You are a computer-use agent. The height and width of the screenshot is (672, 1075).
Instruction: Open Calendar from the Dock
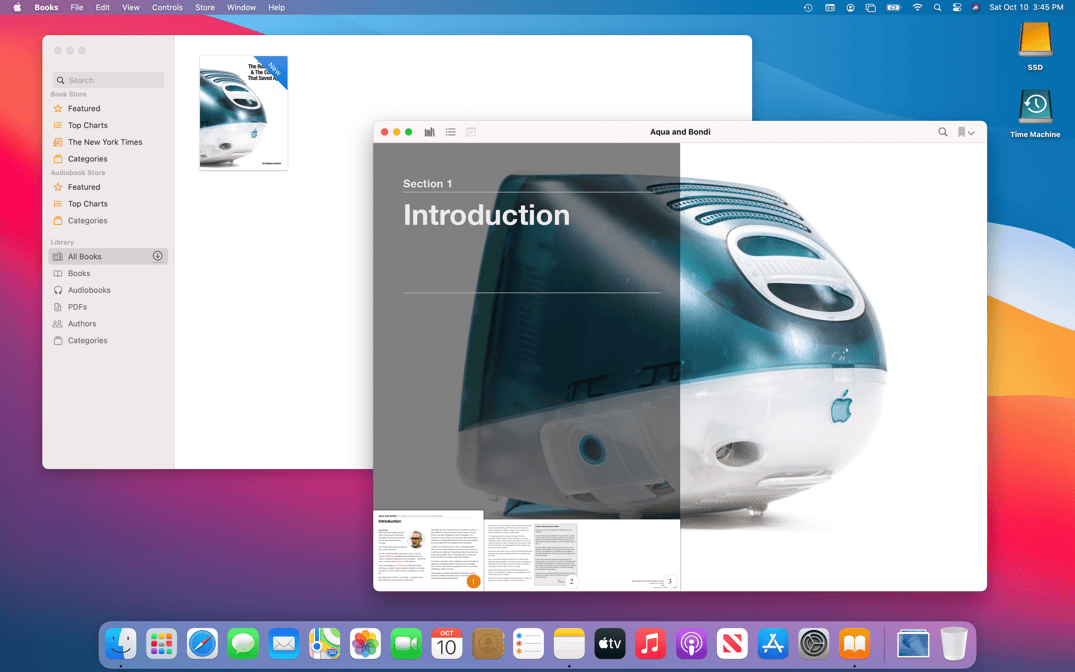point(447,644)
